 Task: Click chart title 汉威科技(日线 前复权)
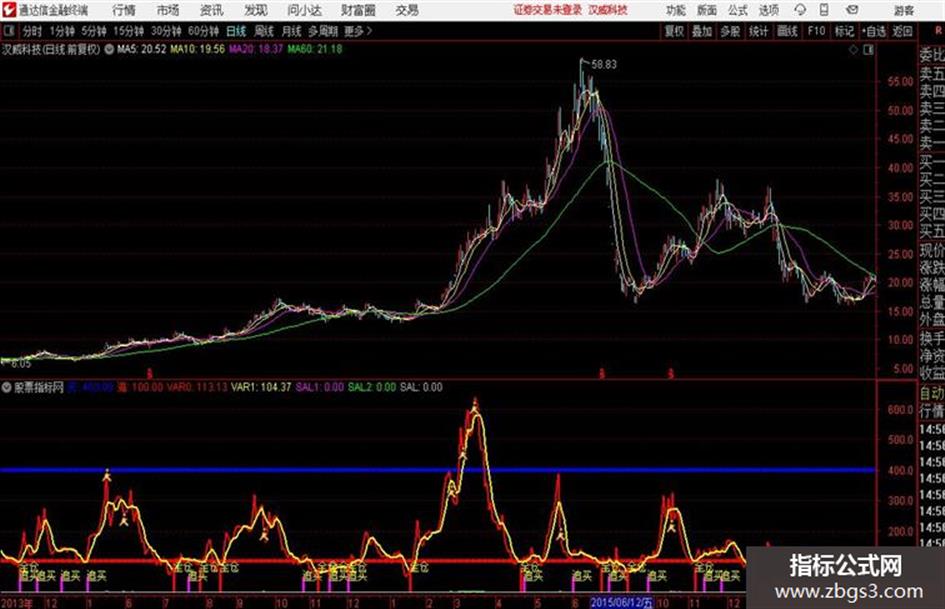click(x=51, y=49)
